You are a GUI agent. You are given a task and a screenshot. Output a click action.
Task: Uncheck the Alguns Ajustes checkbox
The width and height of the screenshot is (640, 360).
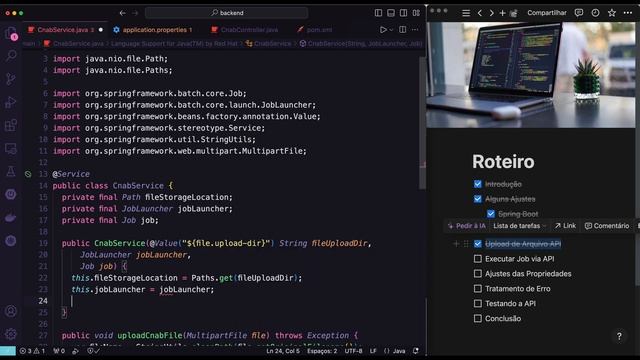478,199
